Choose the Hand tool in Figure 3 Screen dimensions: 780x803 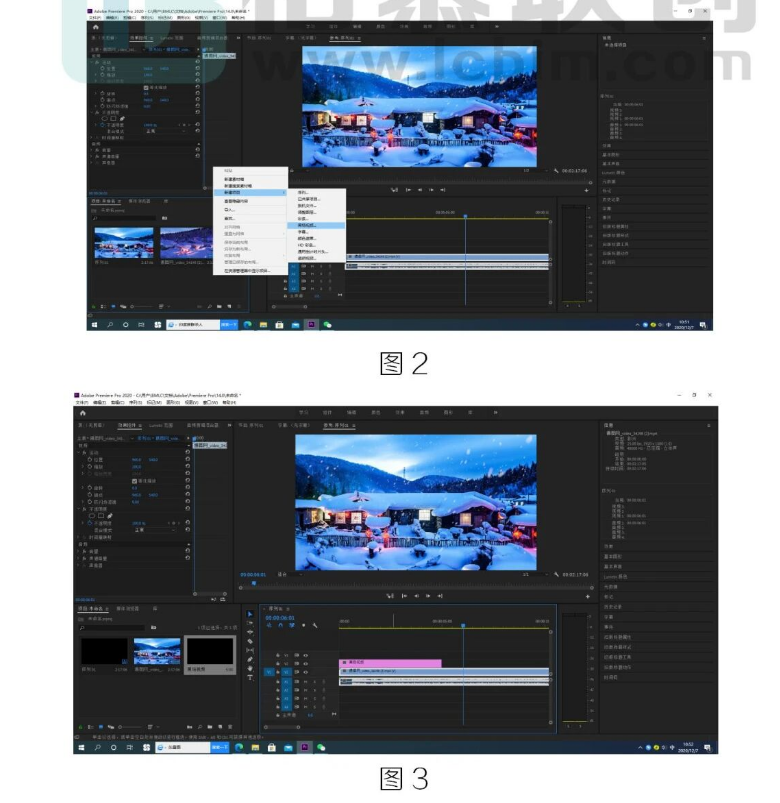point(250,668)
